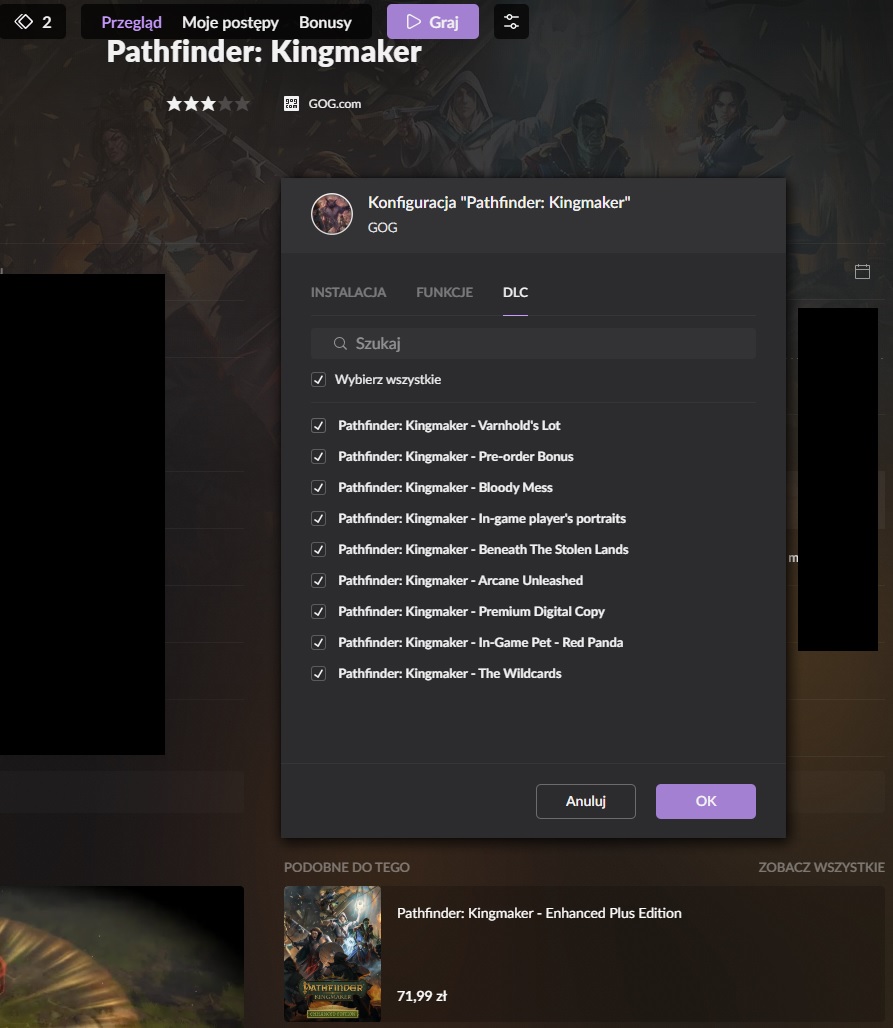Uncheck the Varnhold's Lot DLC checkbox
This screenshot has width=893, height=1028.
[319, 425]
